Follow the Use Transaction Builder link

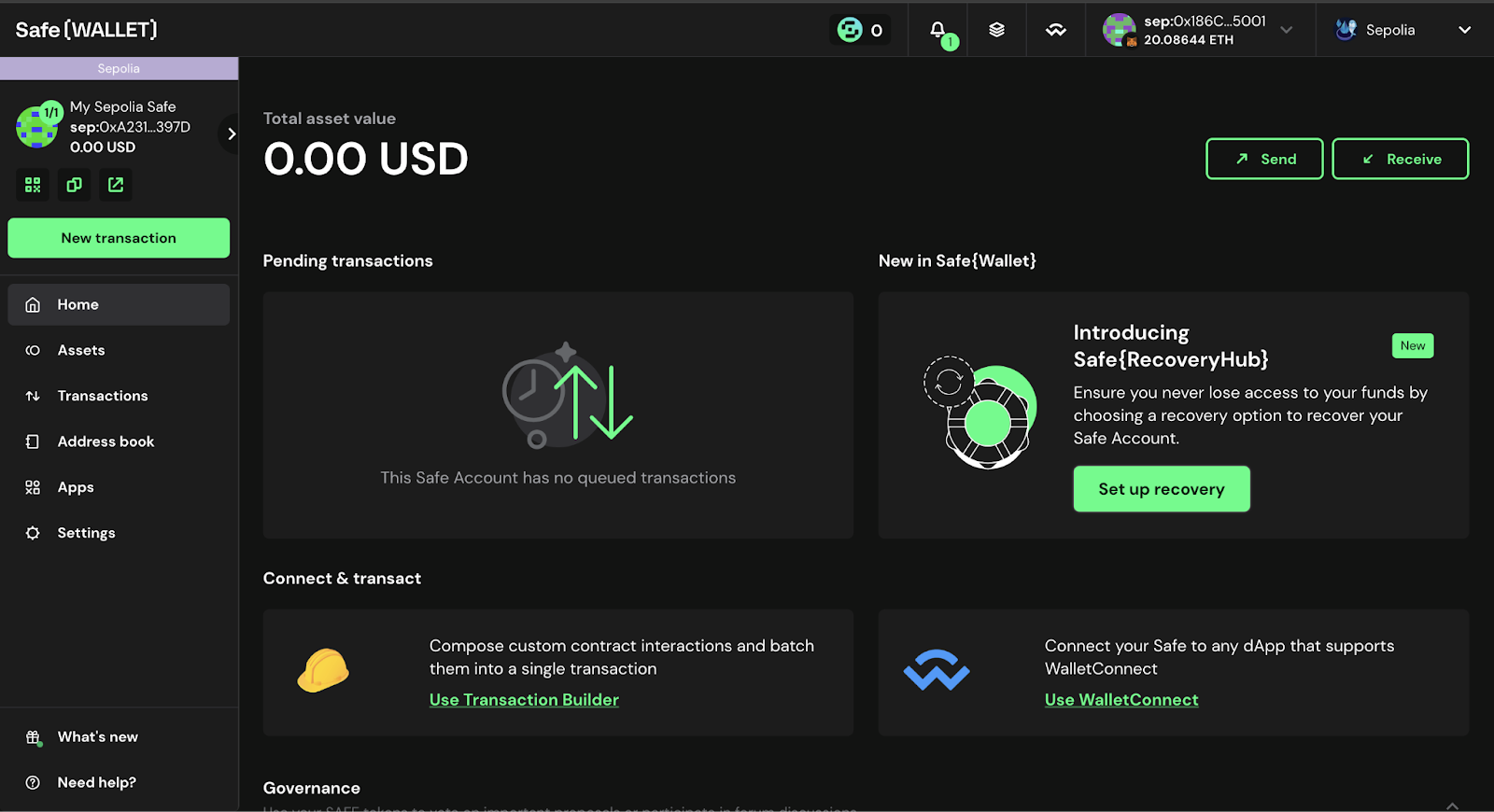click(x=524, y=700)
